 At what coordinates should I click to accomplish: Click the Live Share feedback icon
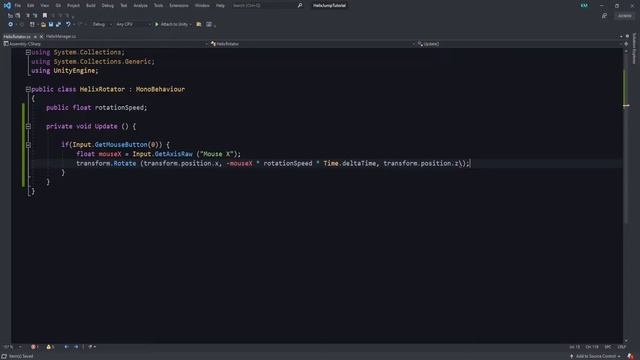[x=604, y=16]
